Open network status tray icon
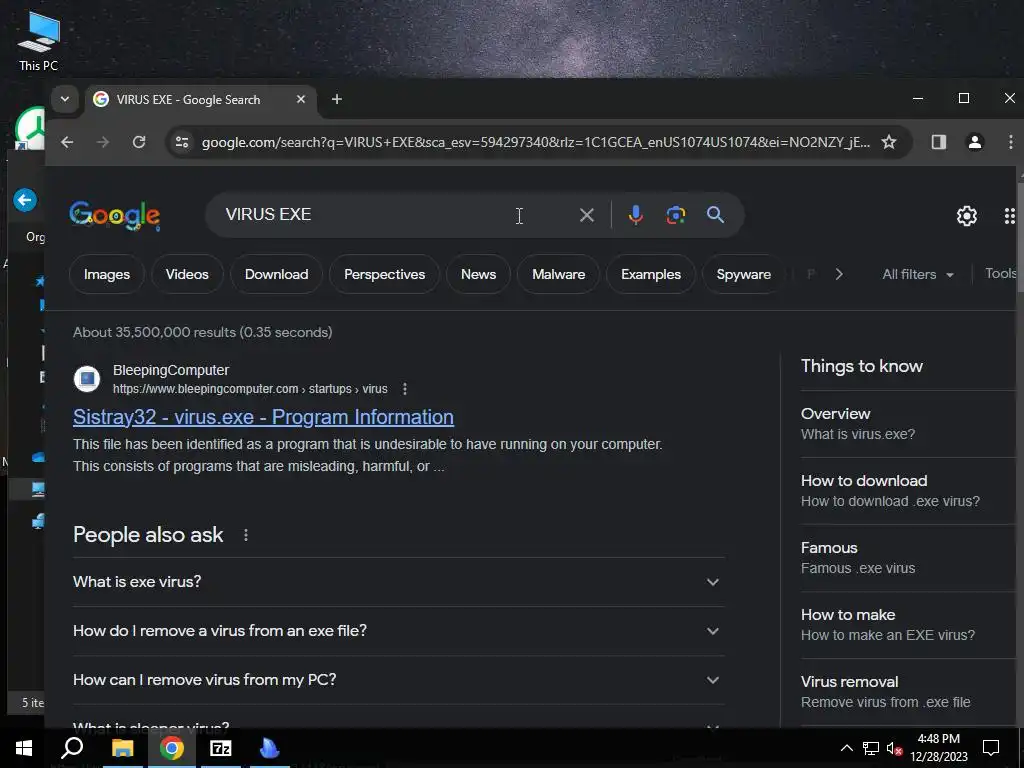 tap(871, 748)
